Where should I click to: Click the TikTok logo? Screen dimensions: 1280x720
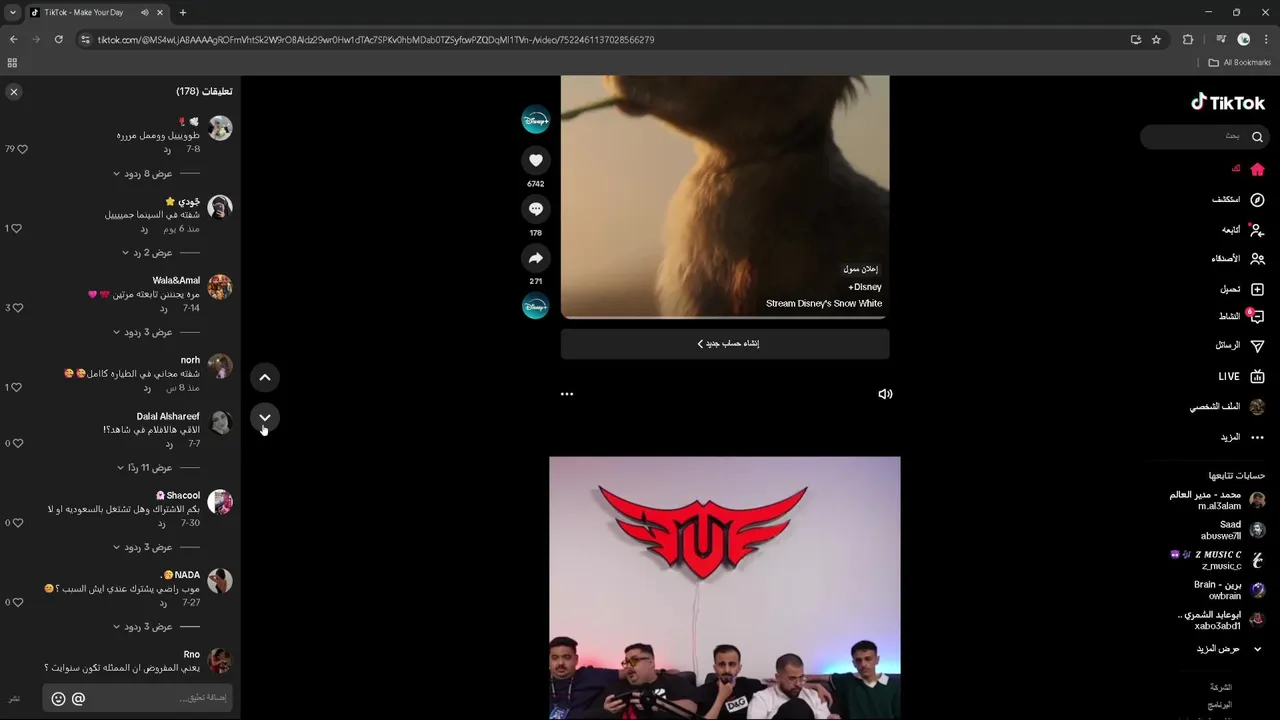coord(1228,102)
